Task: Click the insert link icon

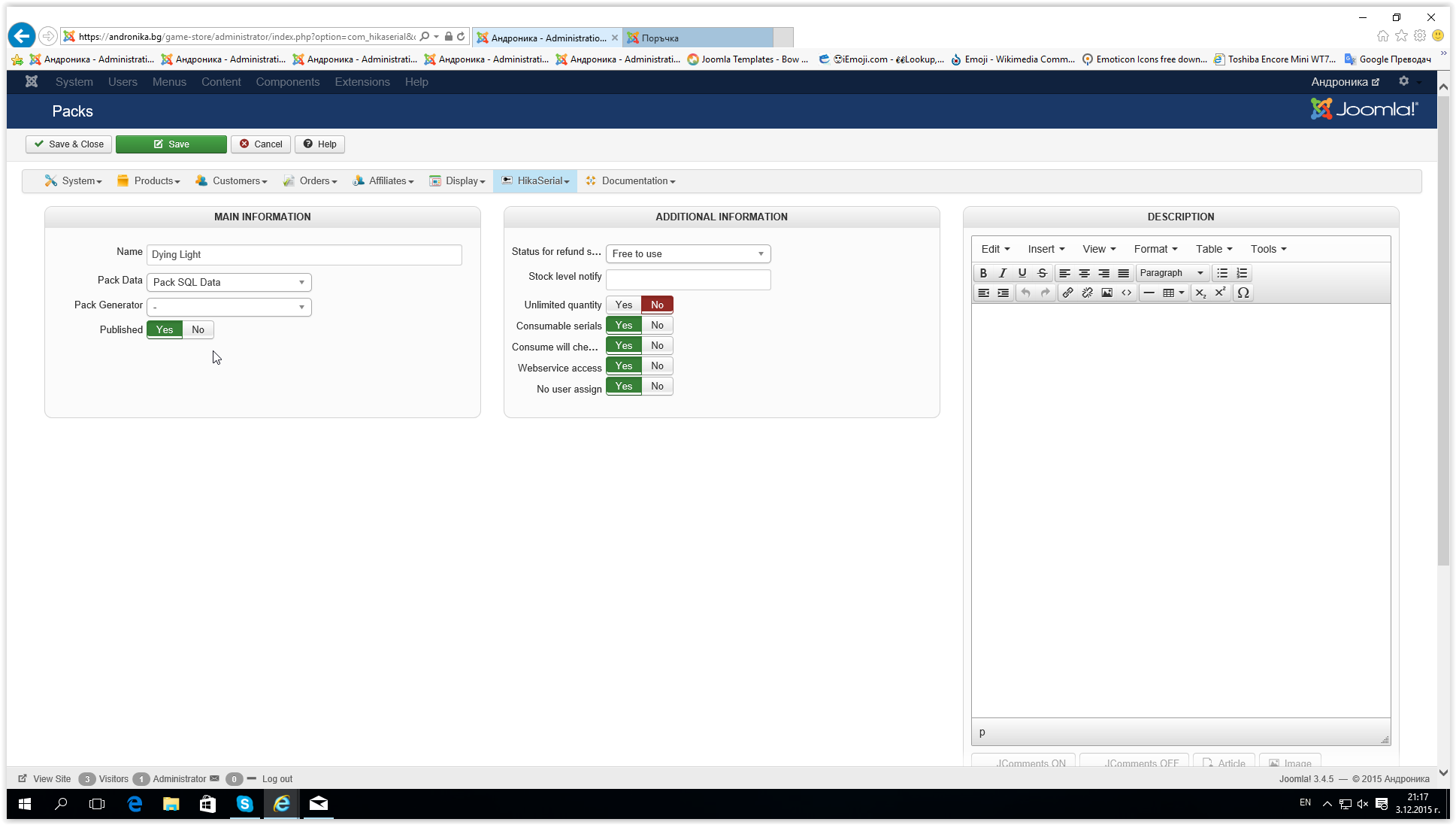Action: (1067, 293)
